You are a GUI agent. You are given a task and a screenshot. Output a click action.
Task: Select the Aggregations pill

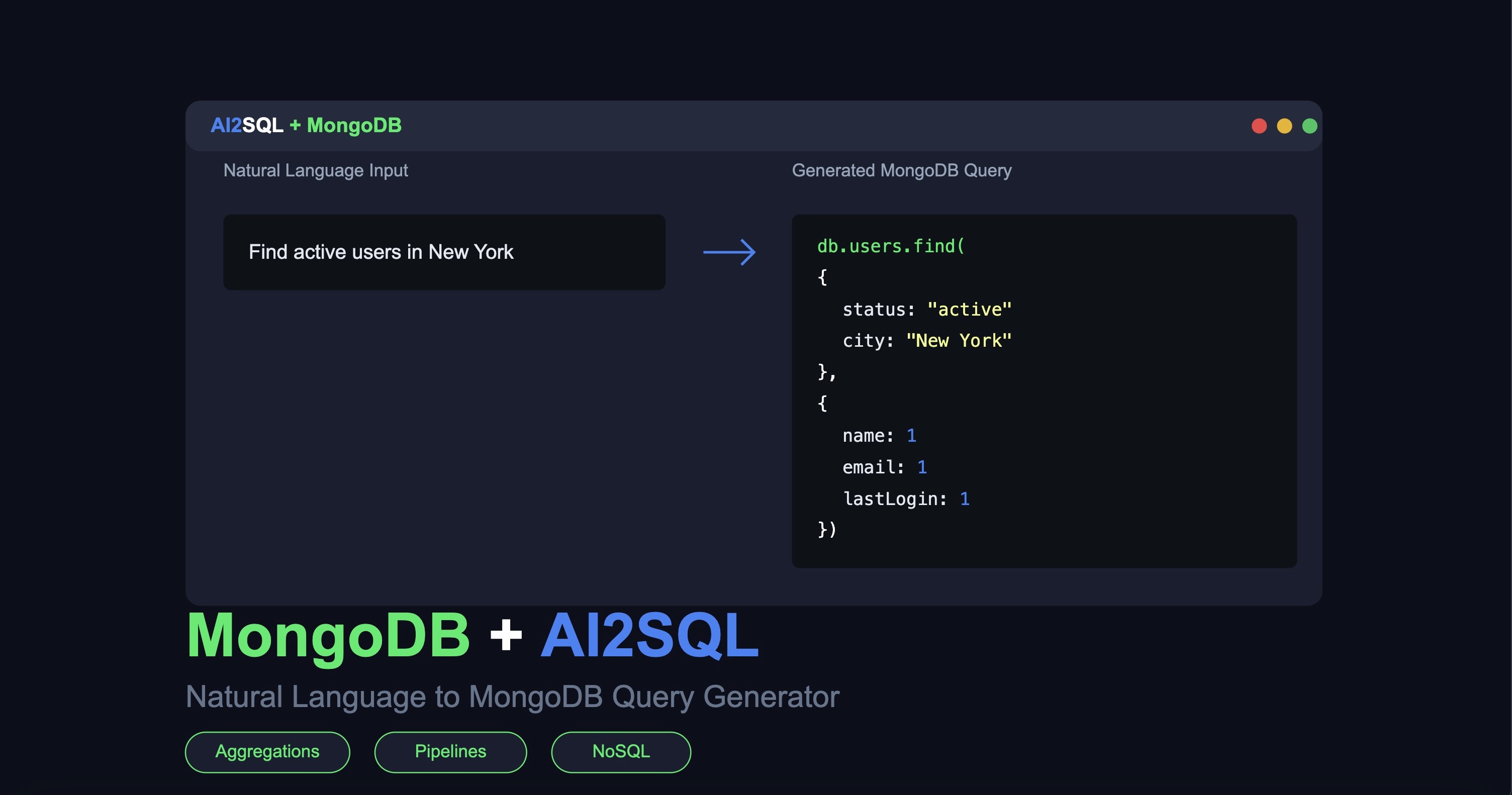pos(267,752)
